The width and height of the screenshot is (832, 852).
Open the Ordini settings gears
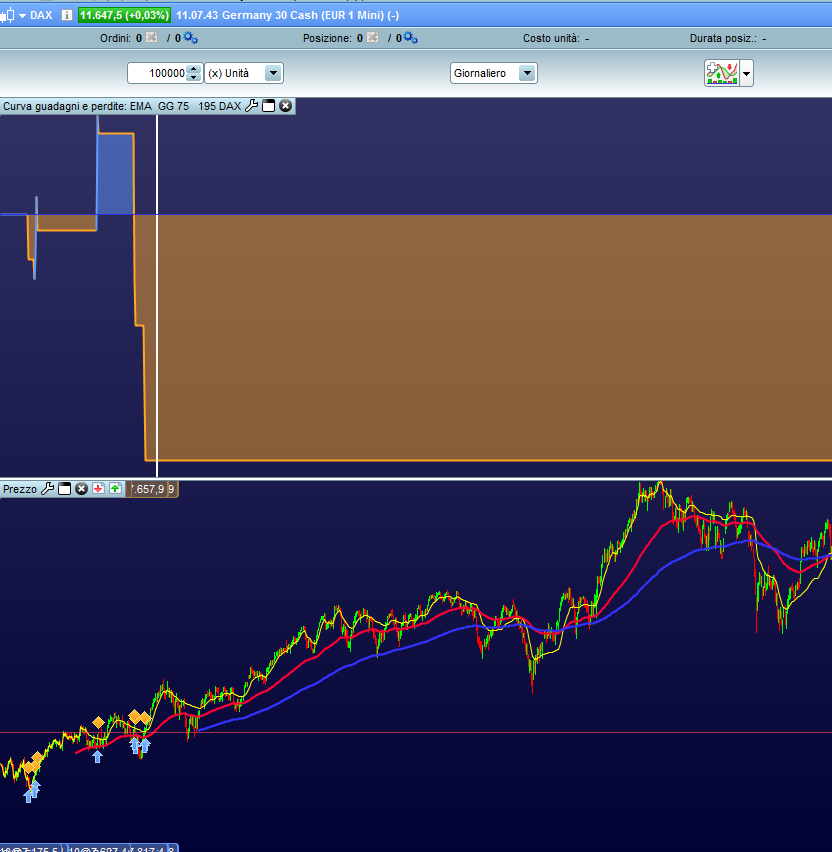(x=190, y=37)
